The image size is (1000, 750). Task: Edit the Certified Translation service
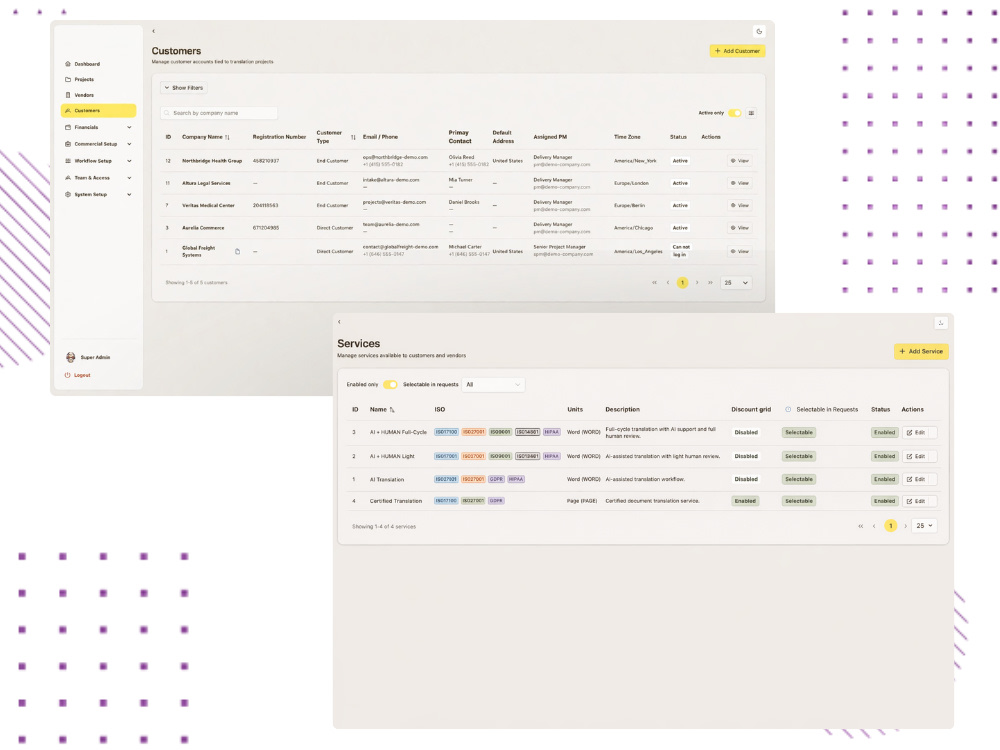[919, 501]
